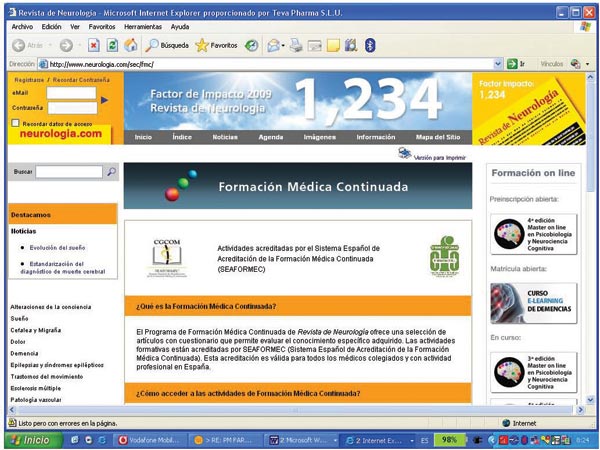Follow the Regístrese link
The height and width of the screenshot is (450, 600).
pos(29,80)
